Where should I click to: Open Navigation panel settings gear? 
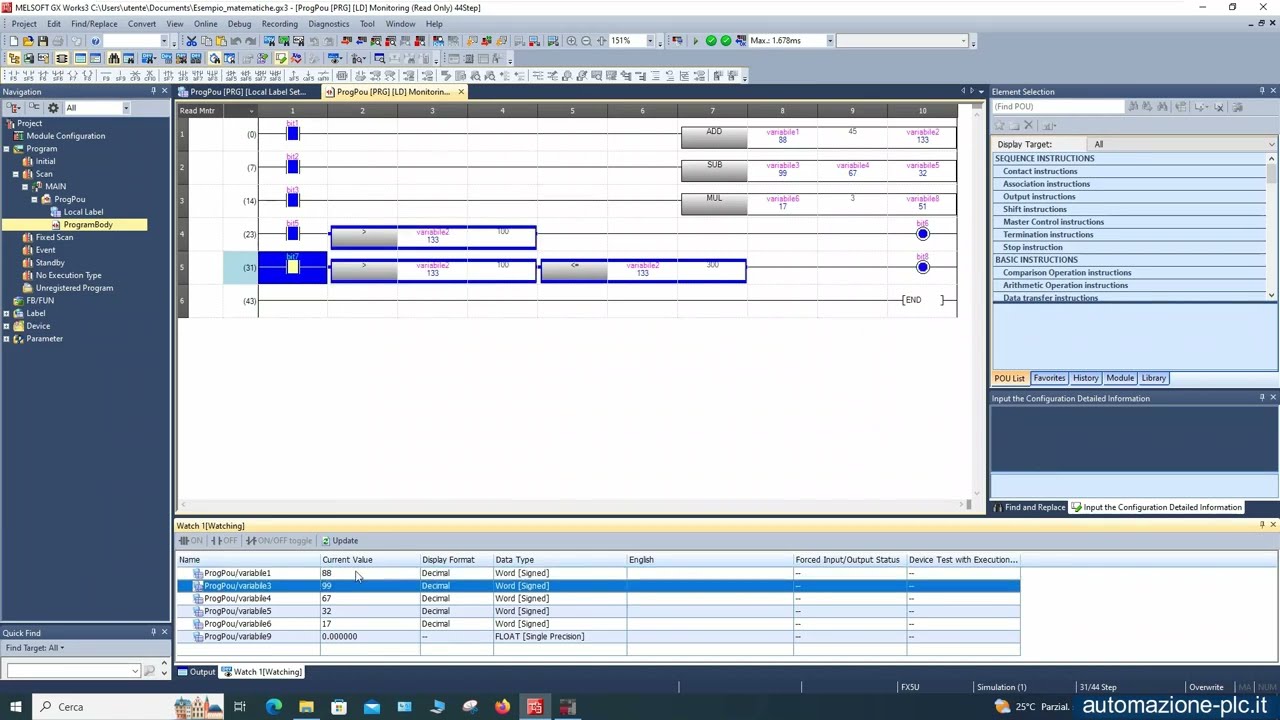pos(53,108)
